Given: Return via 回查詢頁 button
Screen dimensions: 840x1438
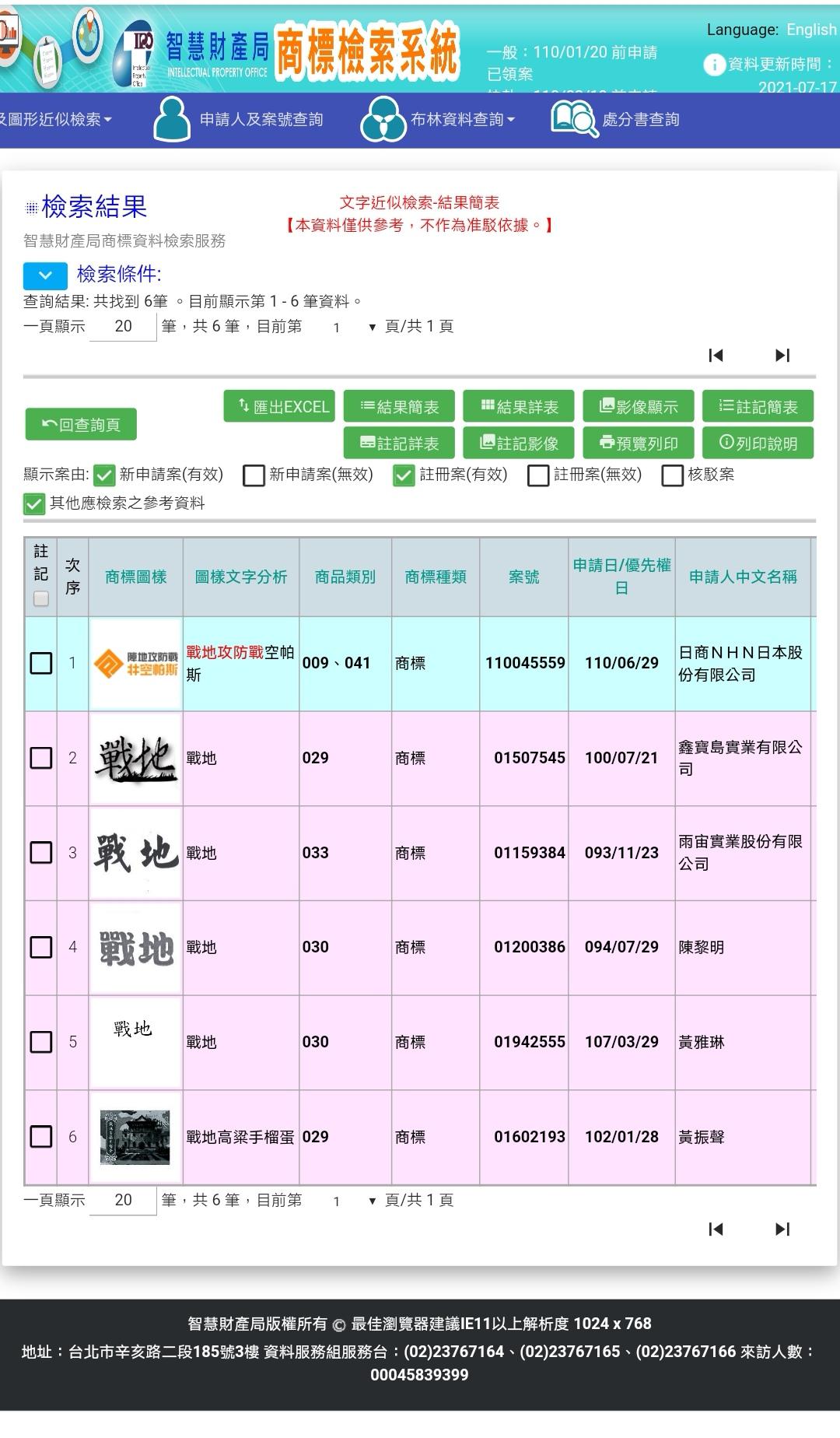Looking at the screenshot, I should point(81,424).
